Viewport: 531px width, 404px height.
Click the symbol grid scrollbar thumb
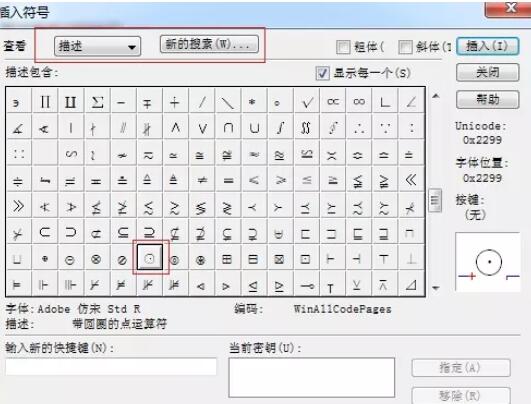click(435, 200)
